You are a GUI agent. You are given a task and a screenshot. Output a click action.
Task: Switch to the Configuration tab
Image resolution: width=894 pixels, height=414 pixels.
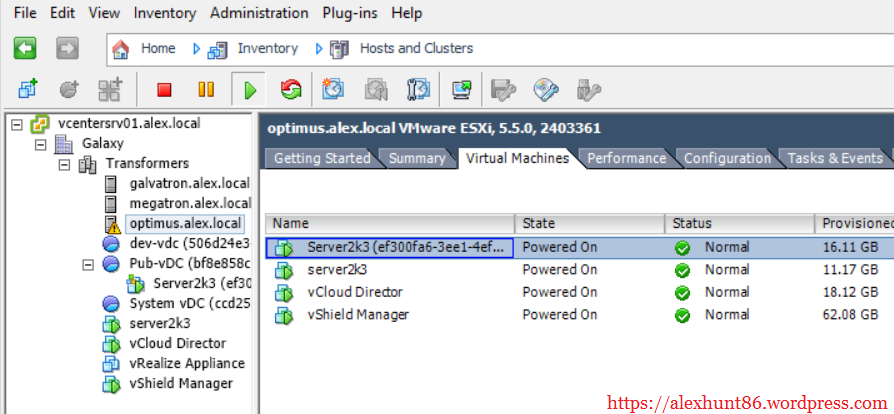pyautogui.click(x=727, y=158)
